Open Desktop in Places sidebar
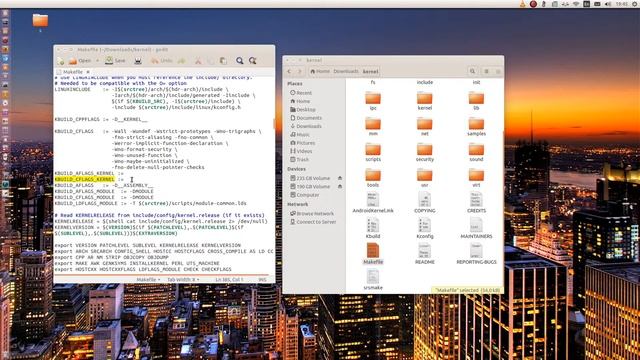This screenshot has height=360, width=640. [302, 109]
